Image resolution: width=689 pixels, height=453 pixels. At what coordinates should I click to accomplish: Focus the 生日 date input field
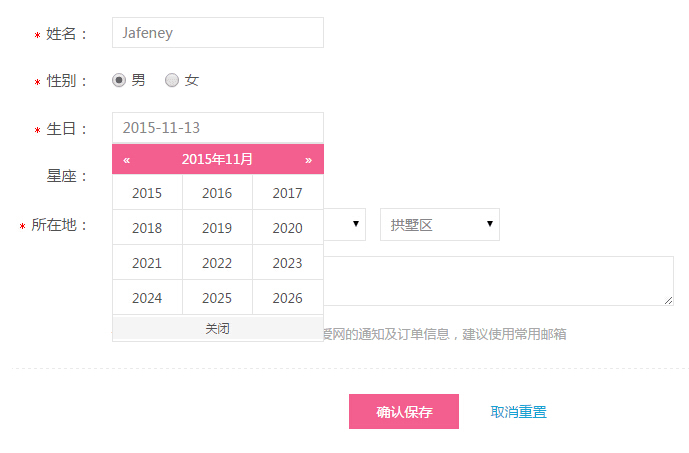217,128
